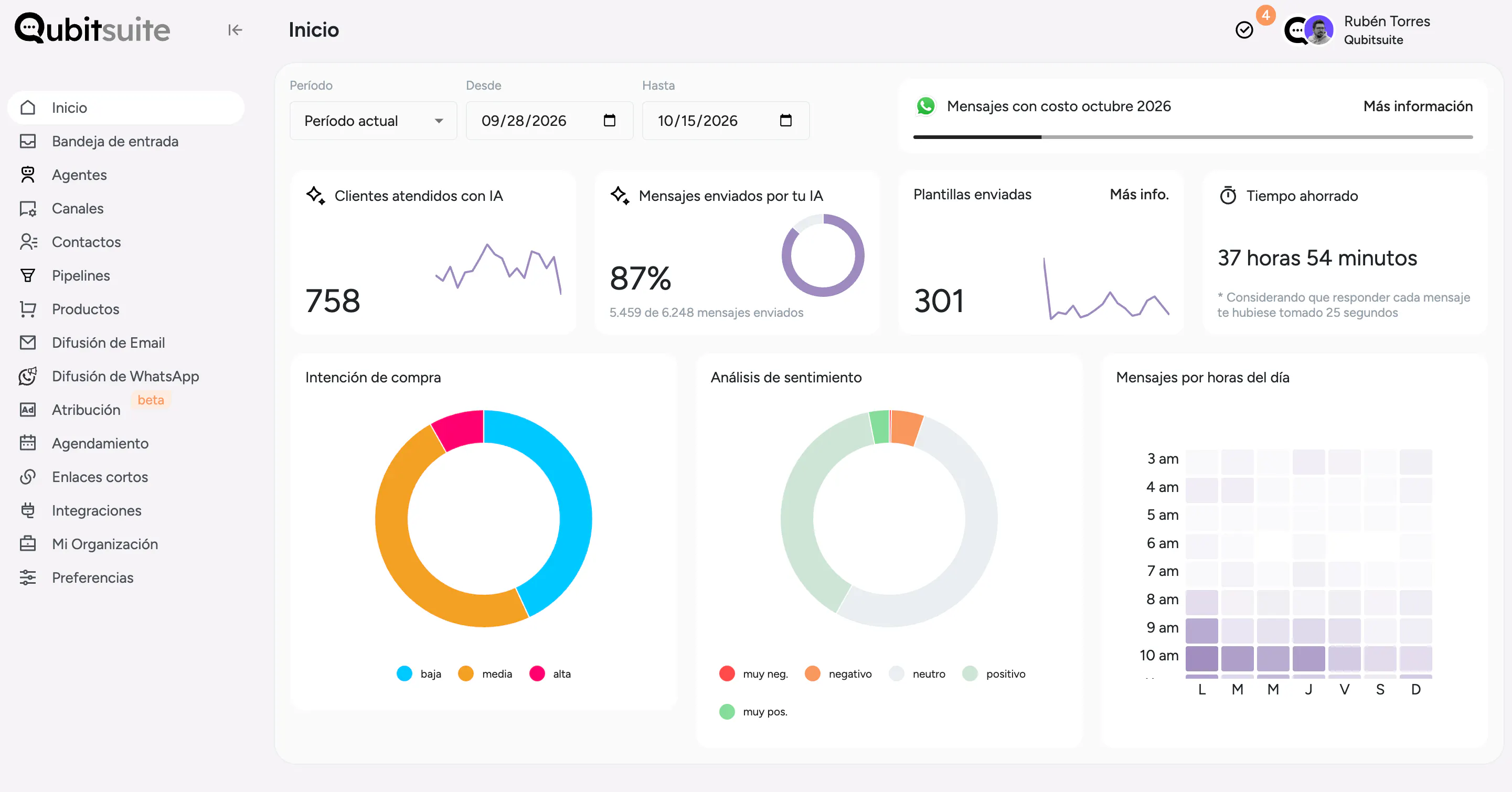Open the Período actual dropdown
Image resolution: width=1512 pixels, height=792 pixels.
point(374,120)
